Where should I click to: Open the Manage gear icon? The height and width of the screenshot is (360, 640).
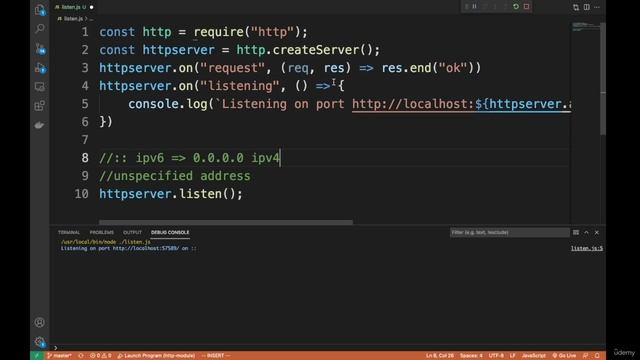pos(40,342)
